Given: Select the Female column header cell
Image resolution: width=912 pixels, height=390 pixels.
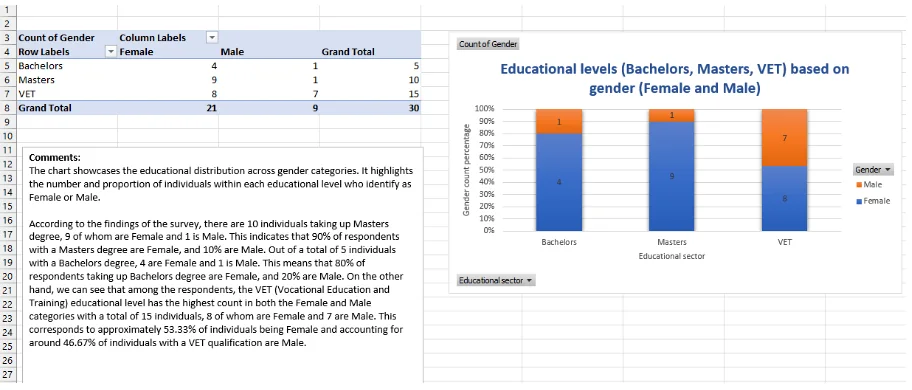Looking at the screenshot, I should click(x=168, y=52).
